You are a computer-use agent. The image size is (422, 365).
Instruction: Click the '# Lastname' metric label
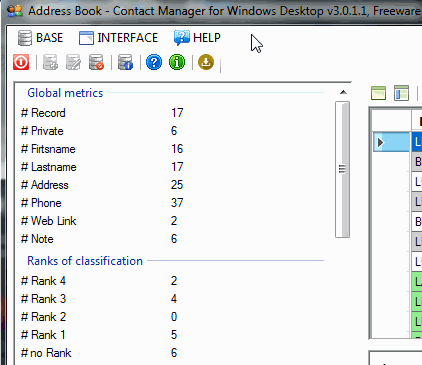click(x=49, y=167)
